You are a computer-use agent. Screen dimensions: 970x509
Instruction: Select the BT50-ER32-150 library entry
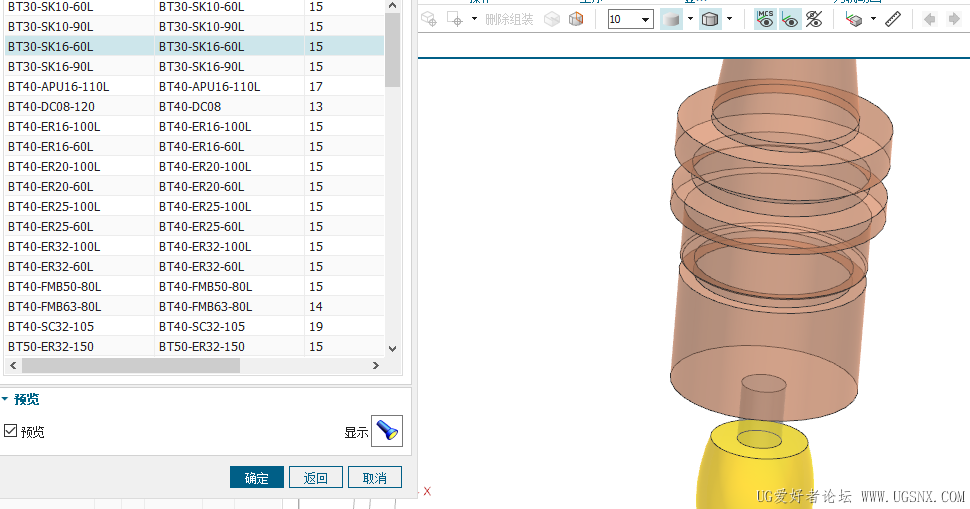80,347
